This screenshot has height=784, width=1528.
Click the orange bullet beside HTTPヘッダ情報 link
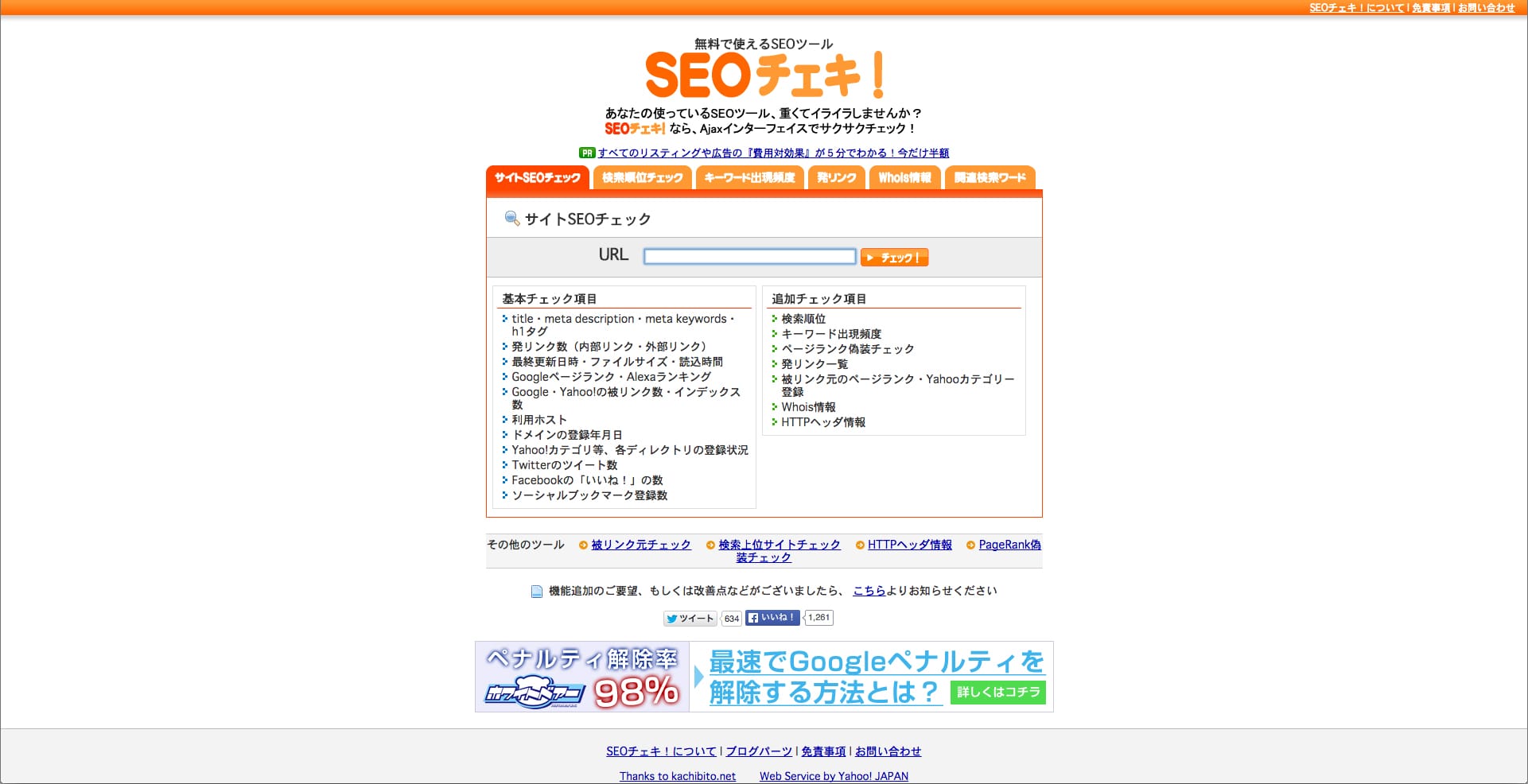click(860, 545)
